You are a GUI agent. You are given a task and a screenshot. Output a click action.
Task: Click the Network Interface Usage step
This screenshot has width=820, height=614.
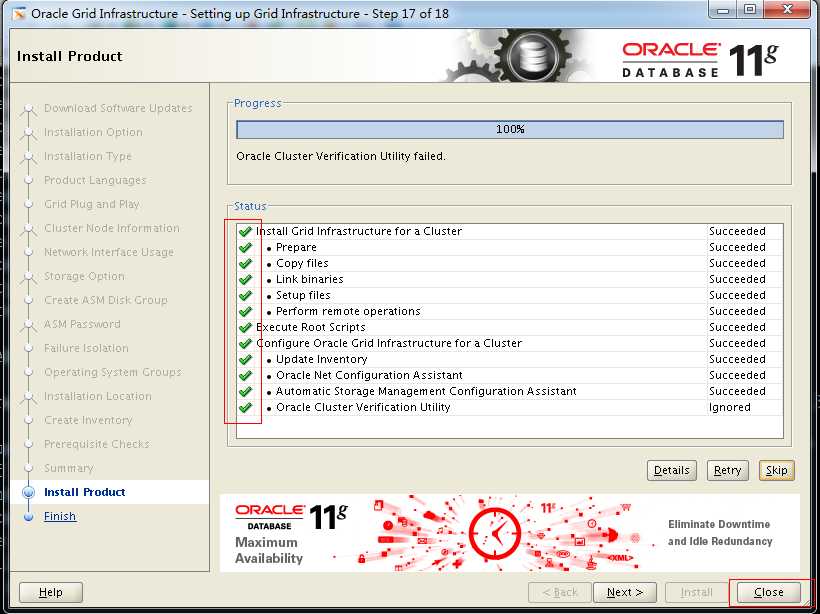[x=109, y=252]
